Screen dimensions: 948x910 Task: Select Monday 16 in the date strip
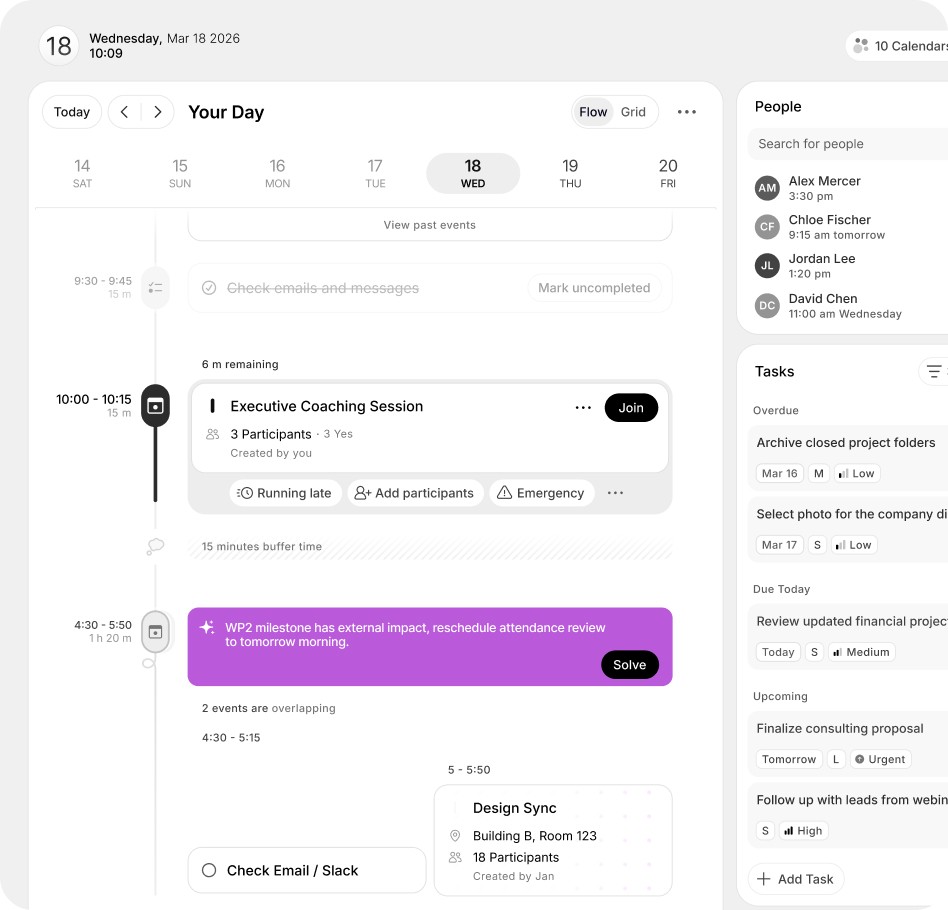point(277,173)
